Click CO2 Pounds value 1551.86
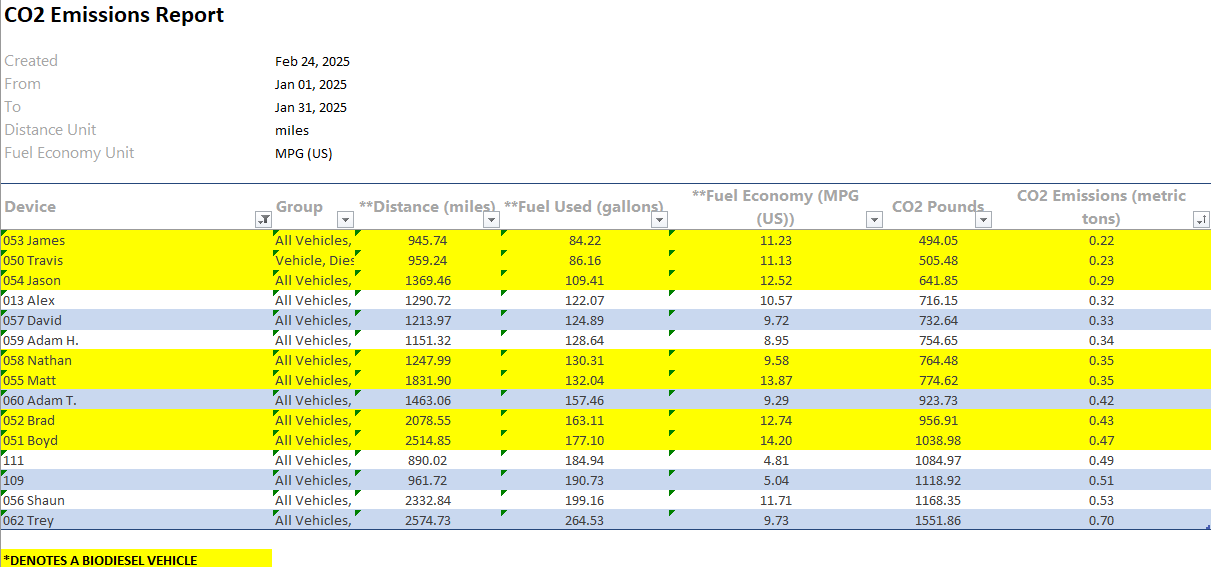The width and height of the screenshot is (1211, 567). 938,520
